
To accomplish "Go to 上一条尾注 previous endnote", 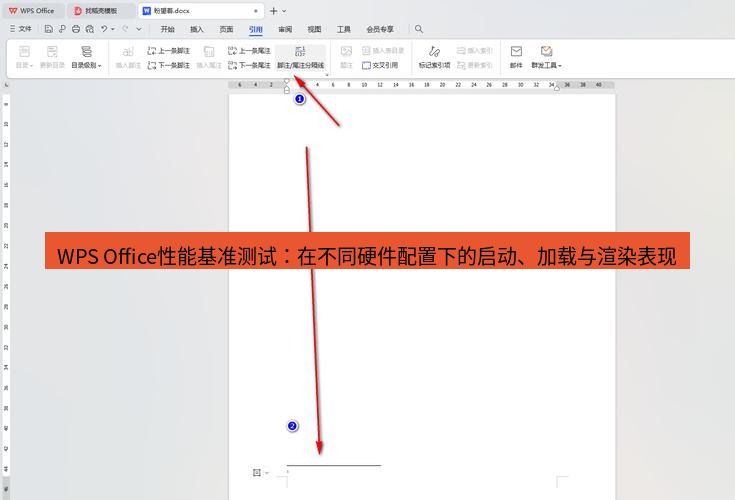I will pyautogui.click(x=249, y=51).
